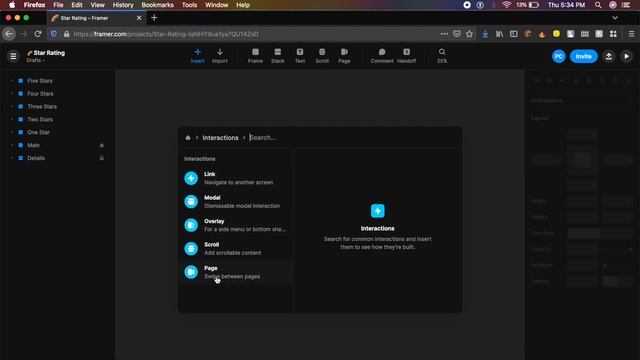Click the tracking protection shield icon
This screenshot has height=360, width=640.
point(53,34)
